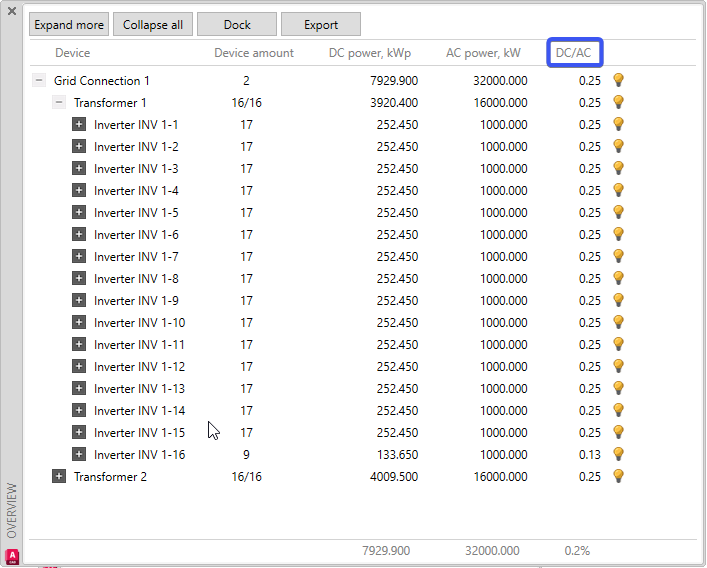
Task: Click lightbulb icon for Grid Connection 1
Action: click(x=619, y=80)
